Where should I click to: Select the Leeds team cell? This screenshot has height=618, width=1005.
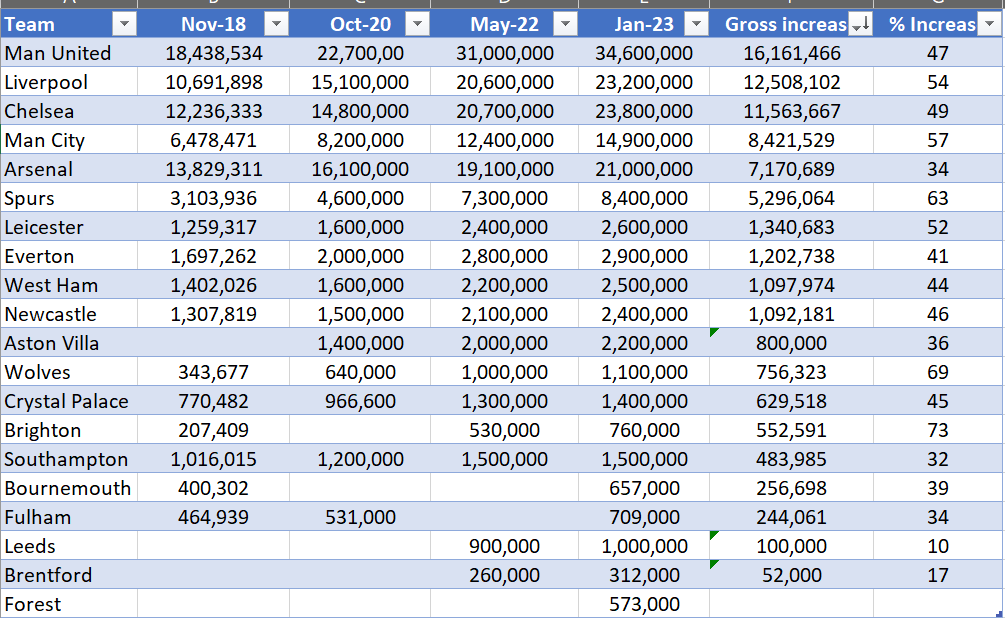pos(69,546)
